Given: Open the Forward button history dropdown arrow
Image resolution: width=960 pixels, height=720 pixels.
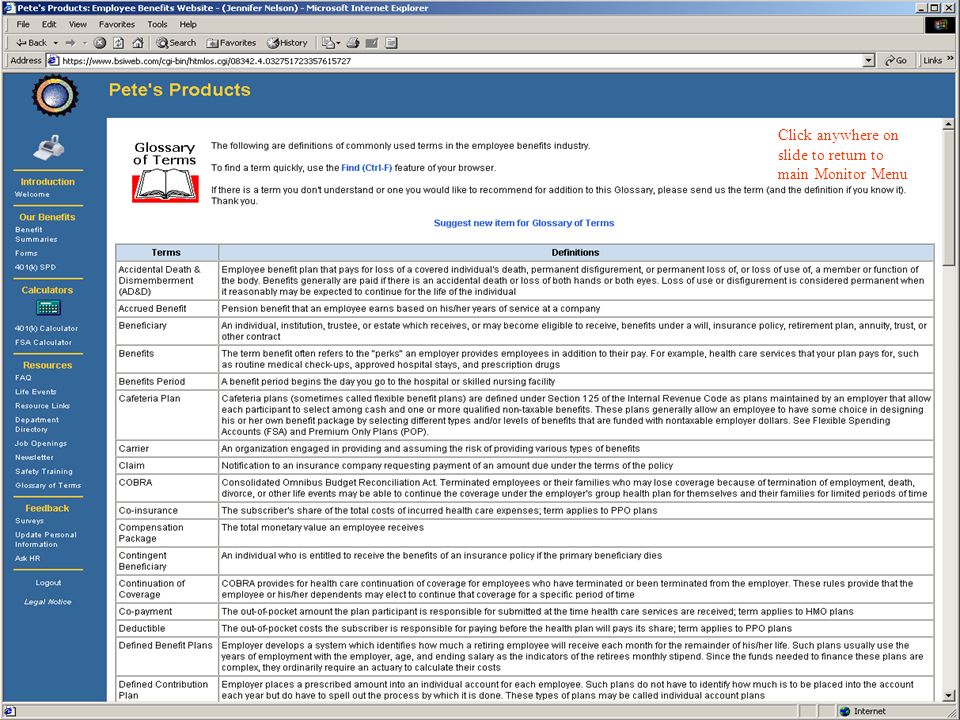Looking at the screenshot, I should [x=84, y=43].
